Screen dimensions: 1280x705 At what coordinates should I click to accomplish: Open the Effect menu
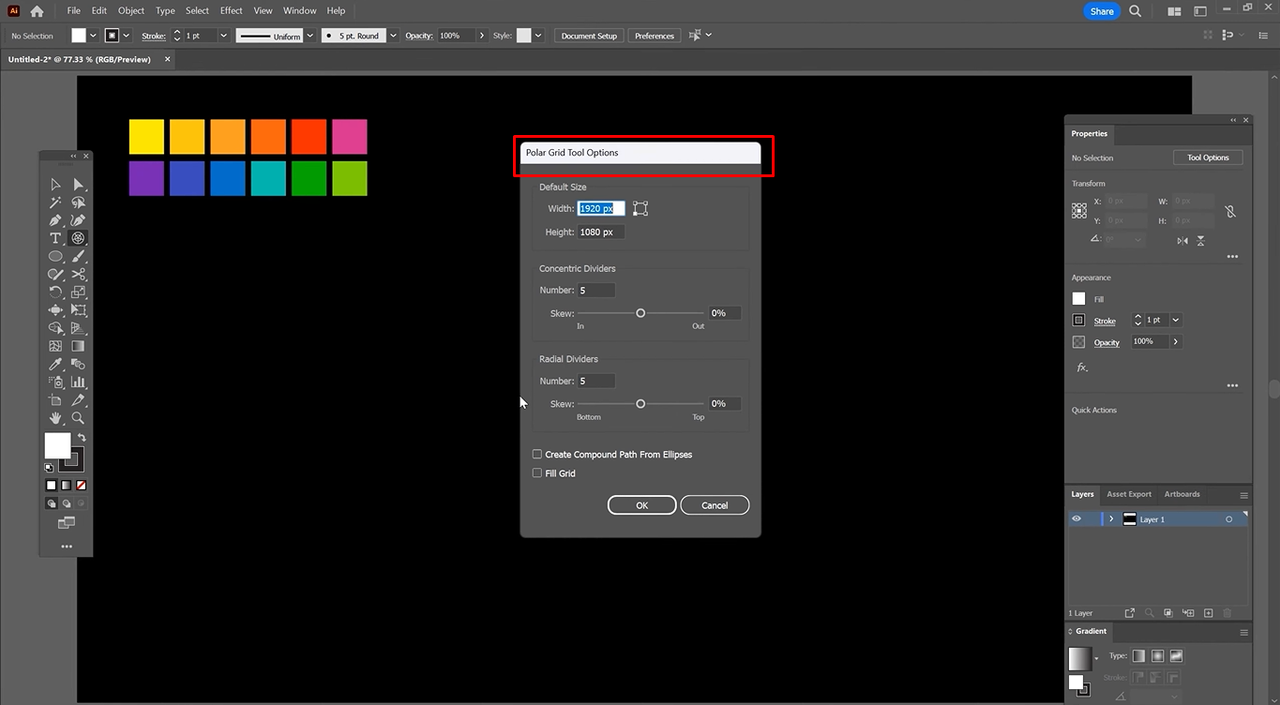pyautogui.click(x=231, y=10)
